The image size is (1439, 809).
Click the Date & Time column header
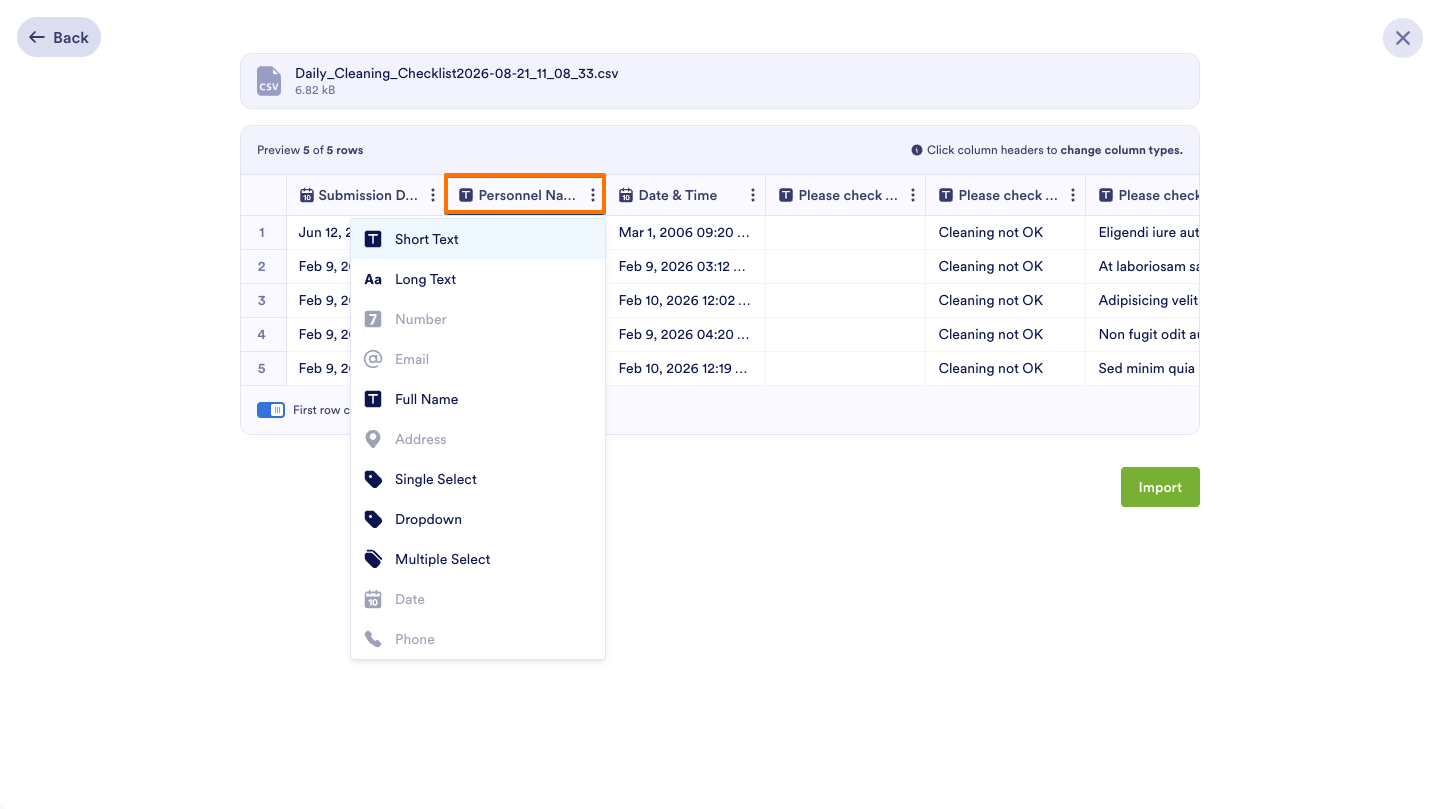686,195
